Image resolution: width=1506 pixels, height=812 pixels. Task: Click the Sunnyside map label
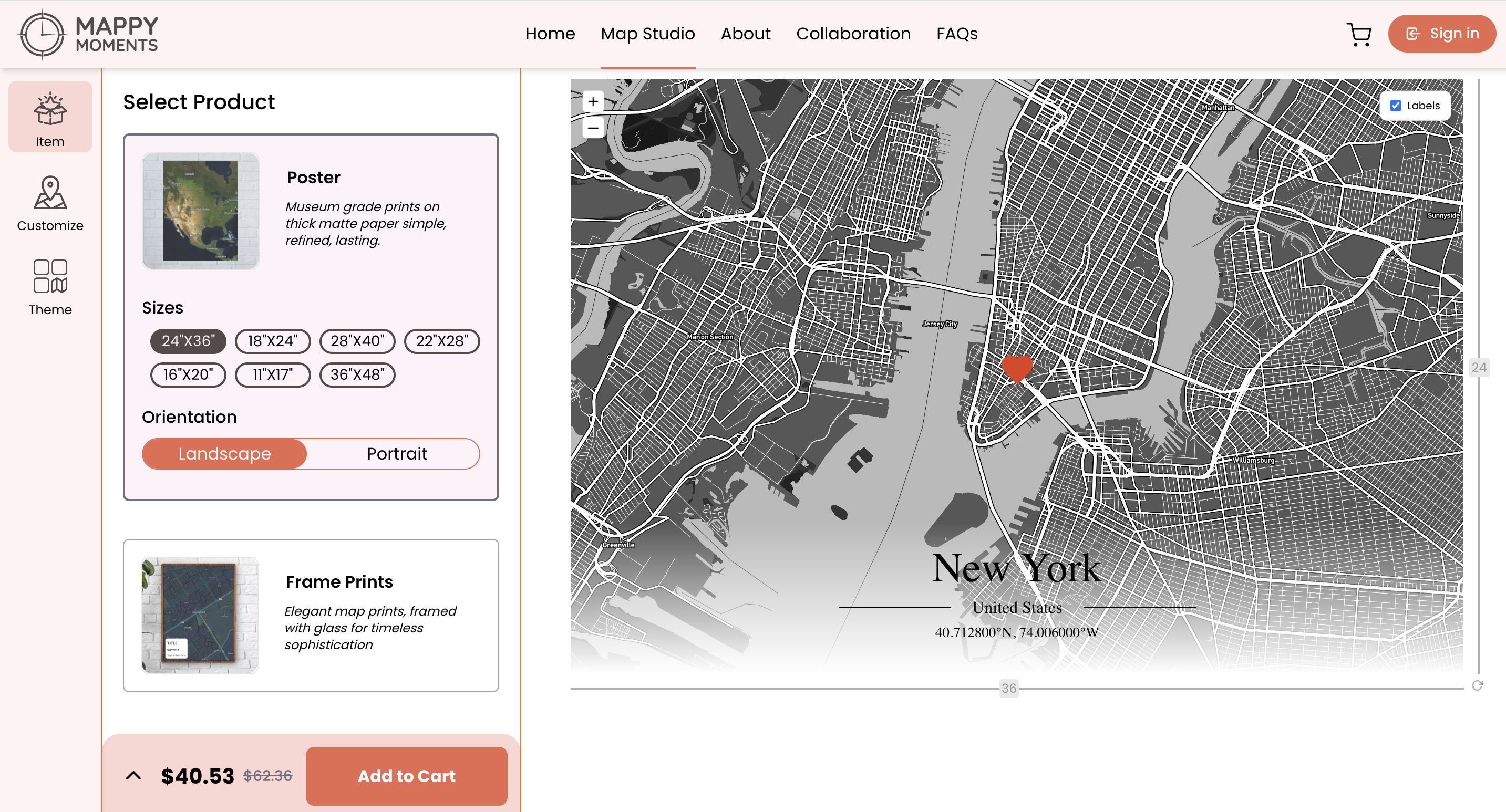coord(1444,215)
